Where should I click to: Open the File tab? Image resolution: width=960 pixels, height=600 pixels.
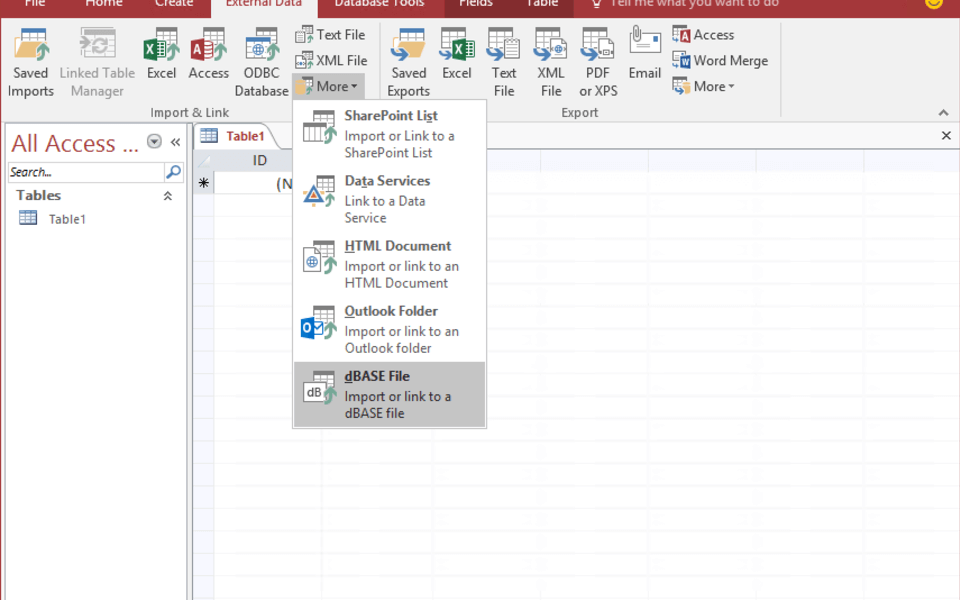[35, 5]
